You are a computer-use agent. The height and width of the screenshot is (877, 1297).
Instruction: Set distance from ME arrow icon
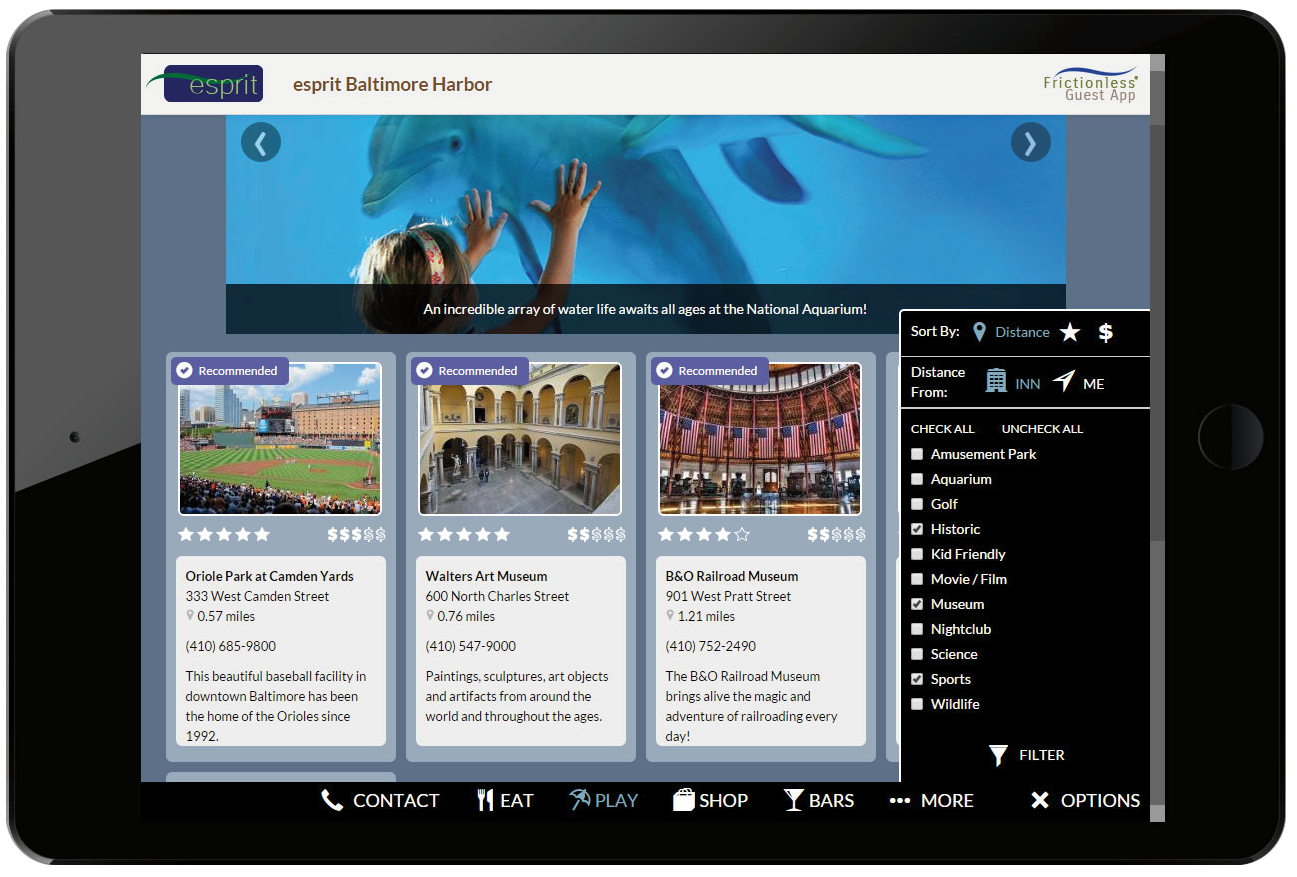point(1063,381)
